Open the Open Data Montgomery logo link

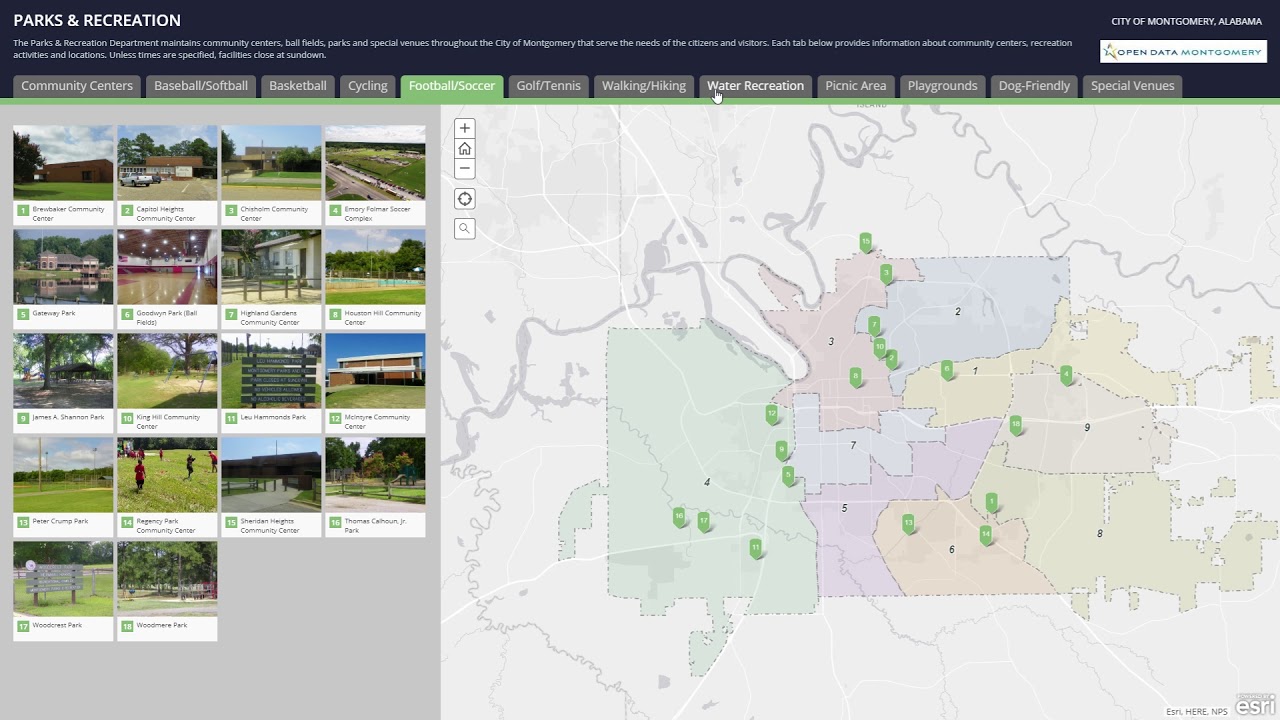1183,52
